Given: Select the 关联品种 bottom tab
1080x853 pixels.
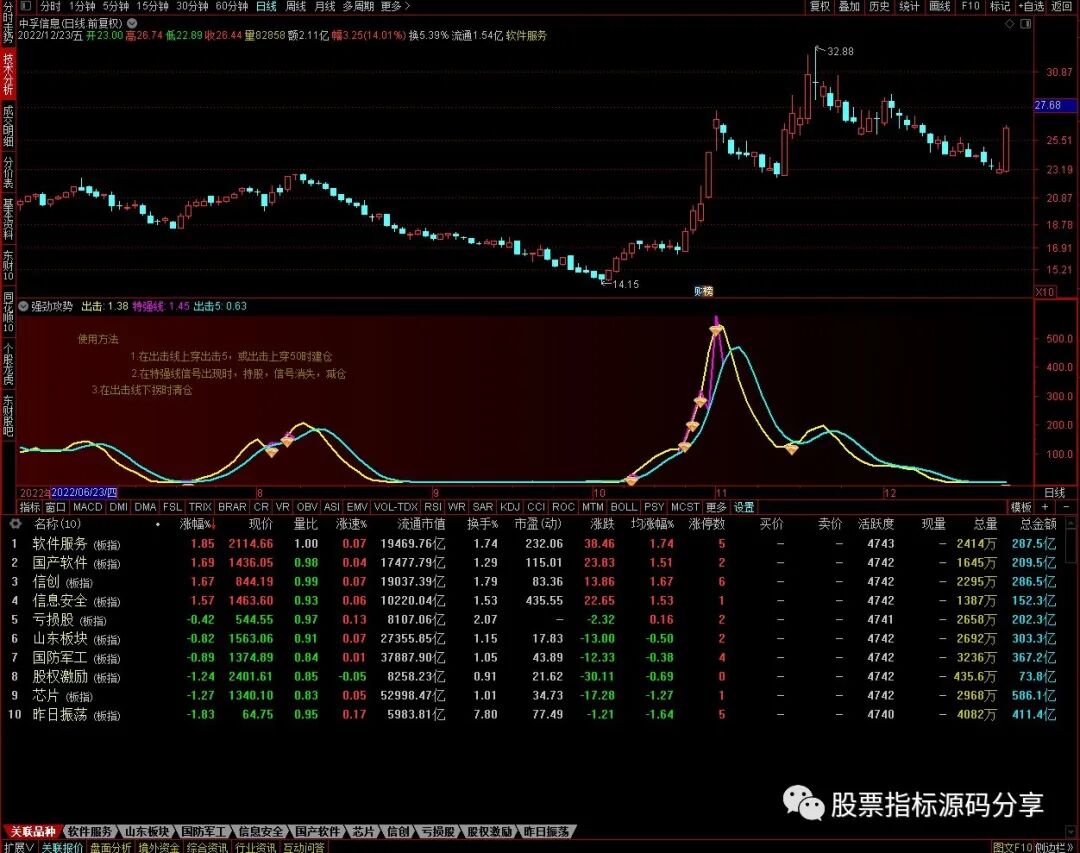Looking at the screenshot, I should tap(32, 832).
